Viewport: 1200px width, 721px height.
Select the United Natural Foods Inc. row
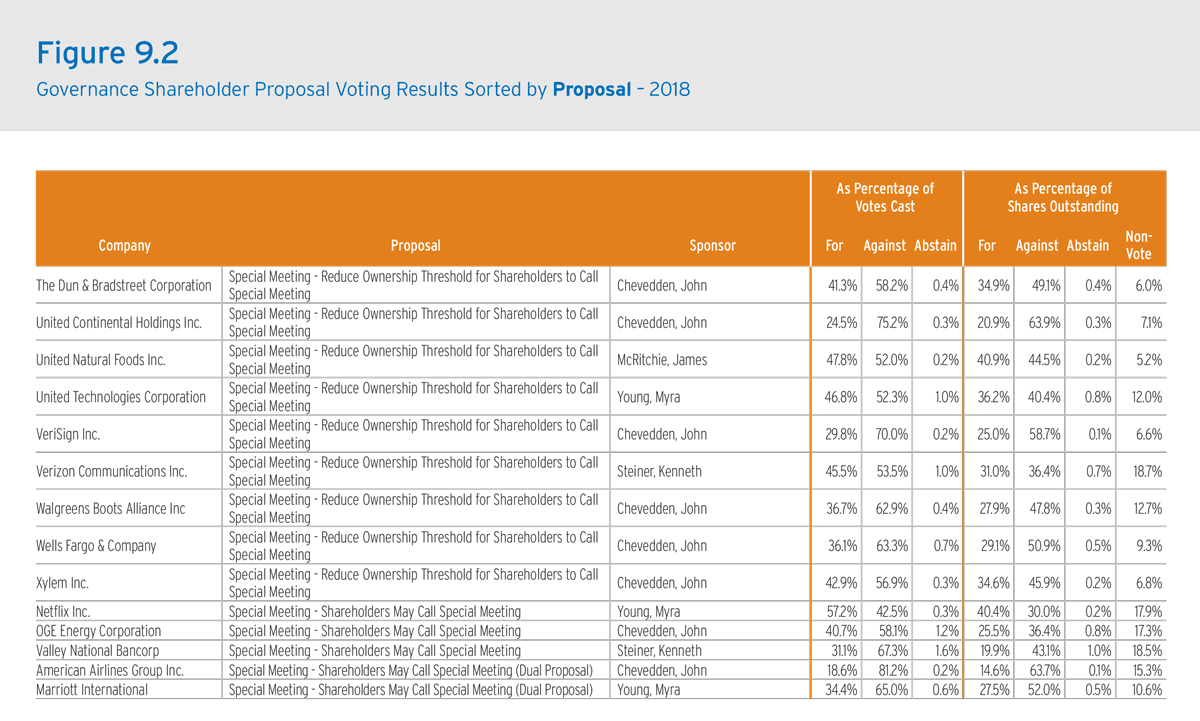[600, 360]
